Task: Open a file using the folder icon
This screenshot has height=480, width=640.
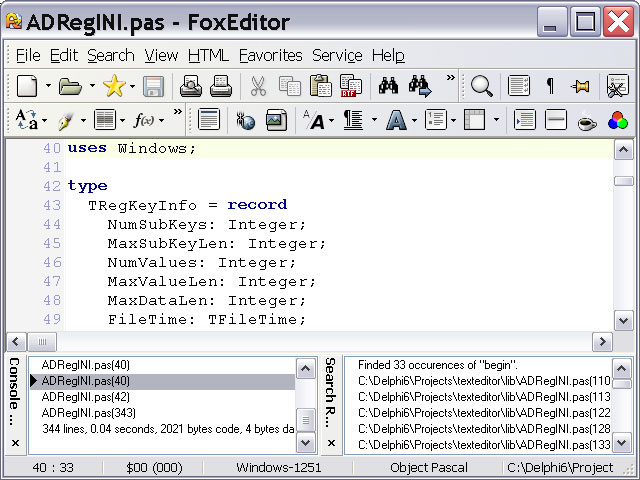Action: (x=70, y=86)
